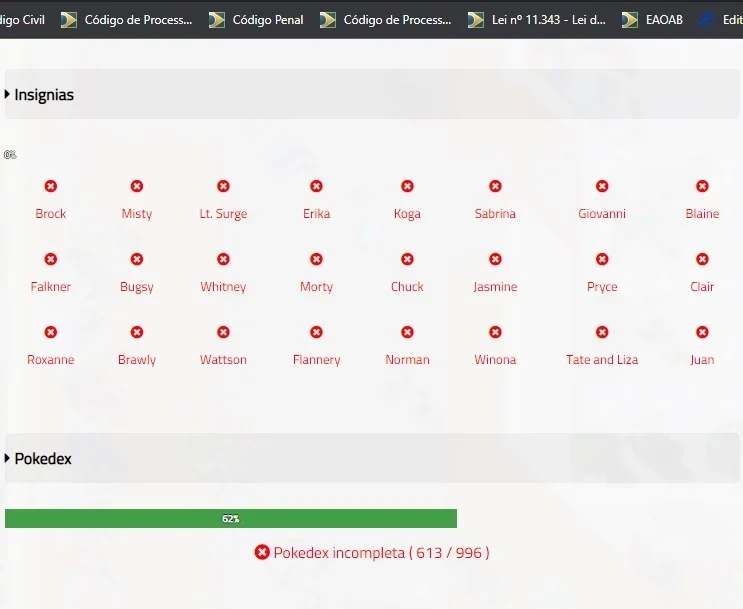
Task: Click the Misty gym leader name
Action: tap(137, 214)
